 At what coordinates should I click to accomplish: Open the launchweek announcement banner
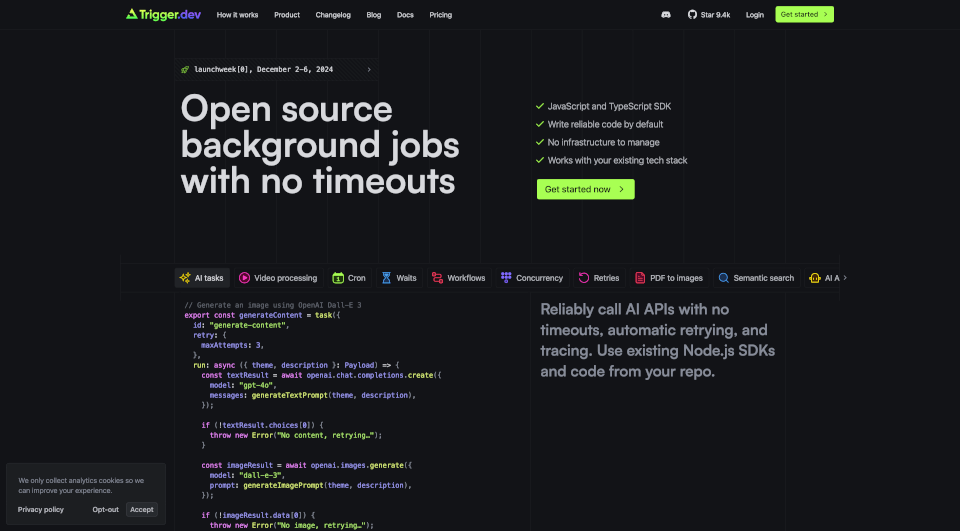pyautogui.click(x=276, y=70)
